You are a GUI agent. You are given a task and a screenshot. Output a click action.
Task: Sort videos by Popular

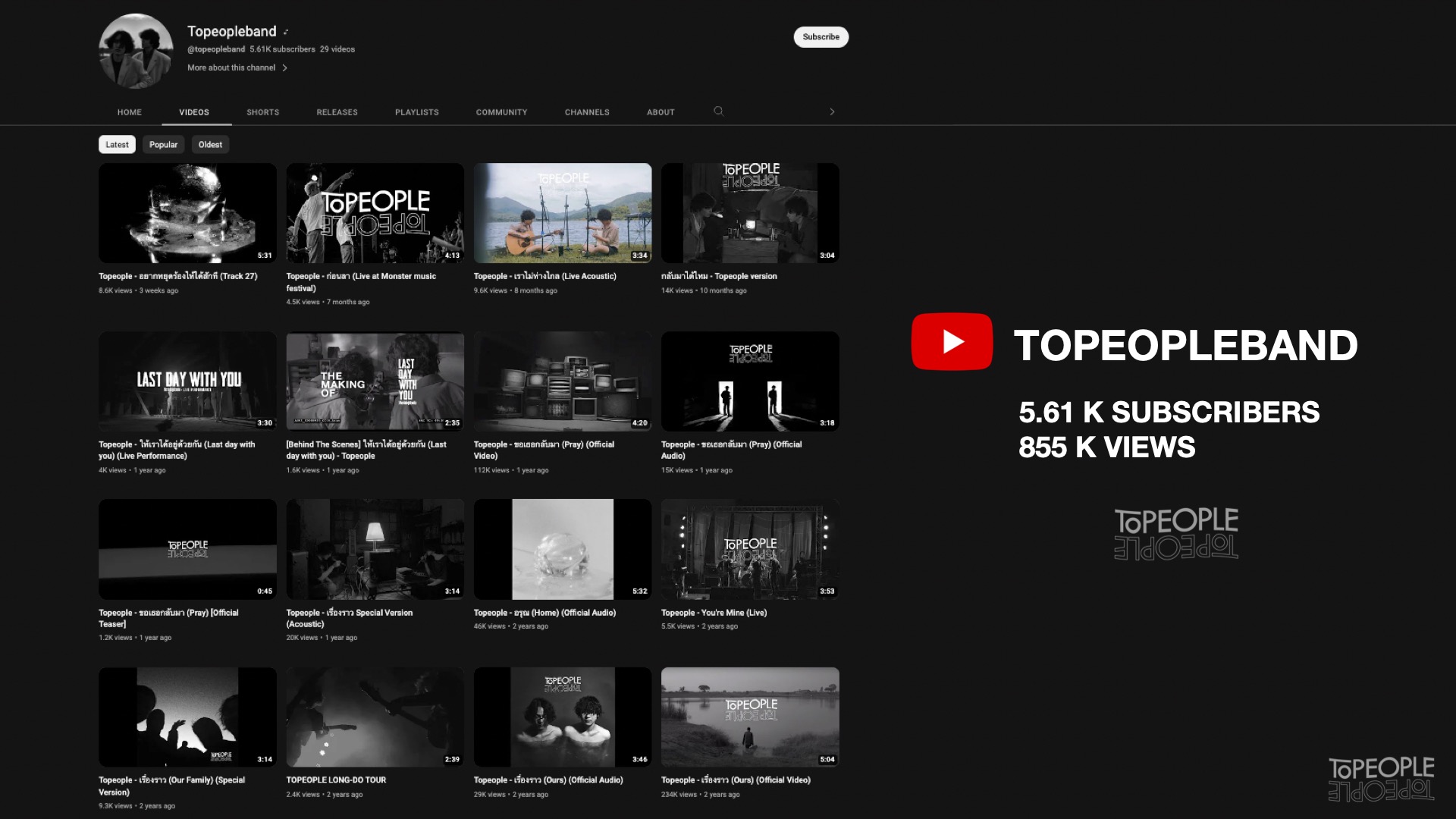(x=163, y=144)
